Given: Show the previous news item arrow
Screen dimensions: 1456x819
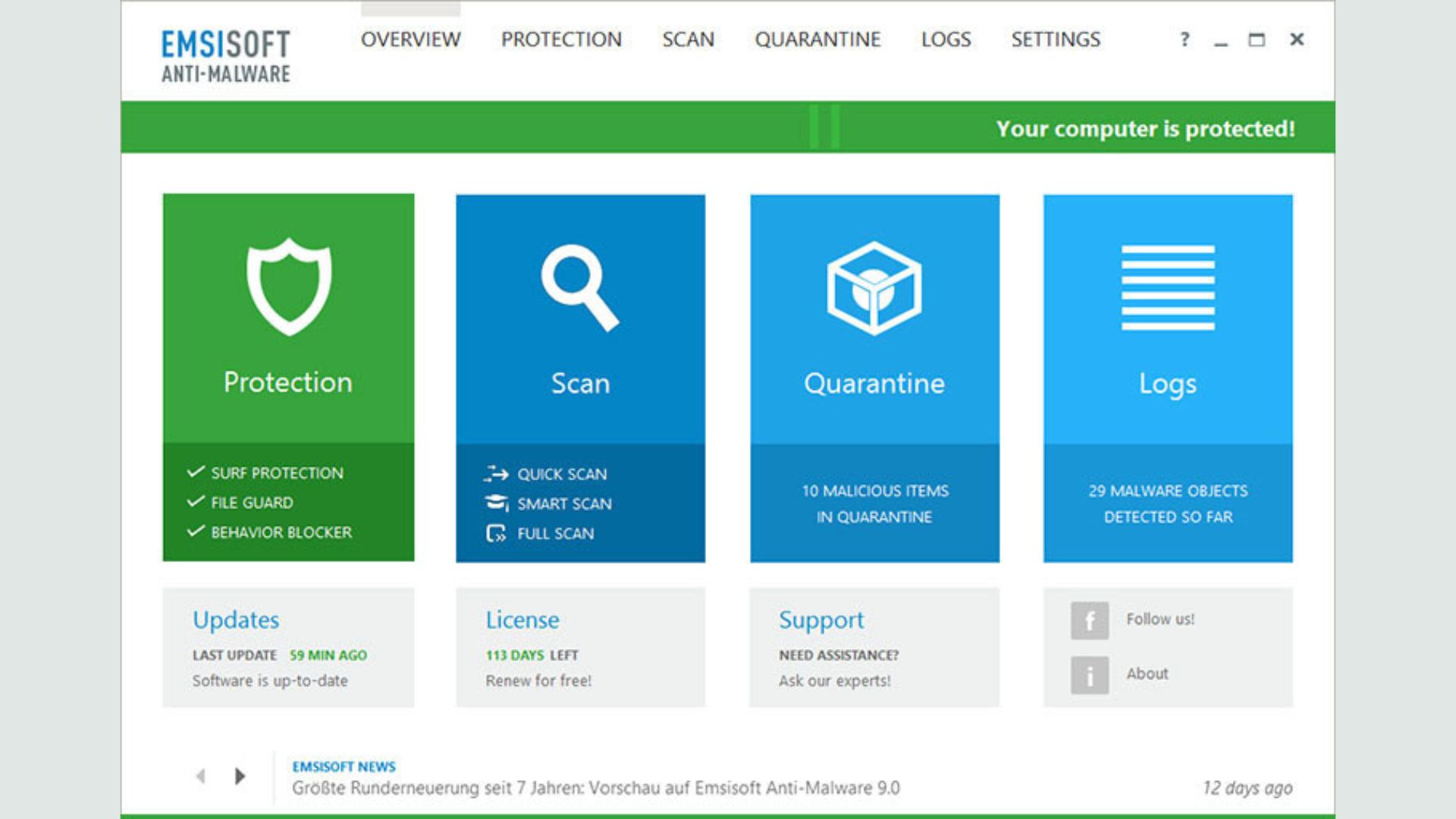Looking at the screenshot, I should click(x=201, y=776).
